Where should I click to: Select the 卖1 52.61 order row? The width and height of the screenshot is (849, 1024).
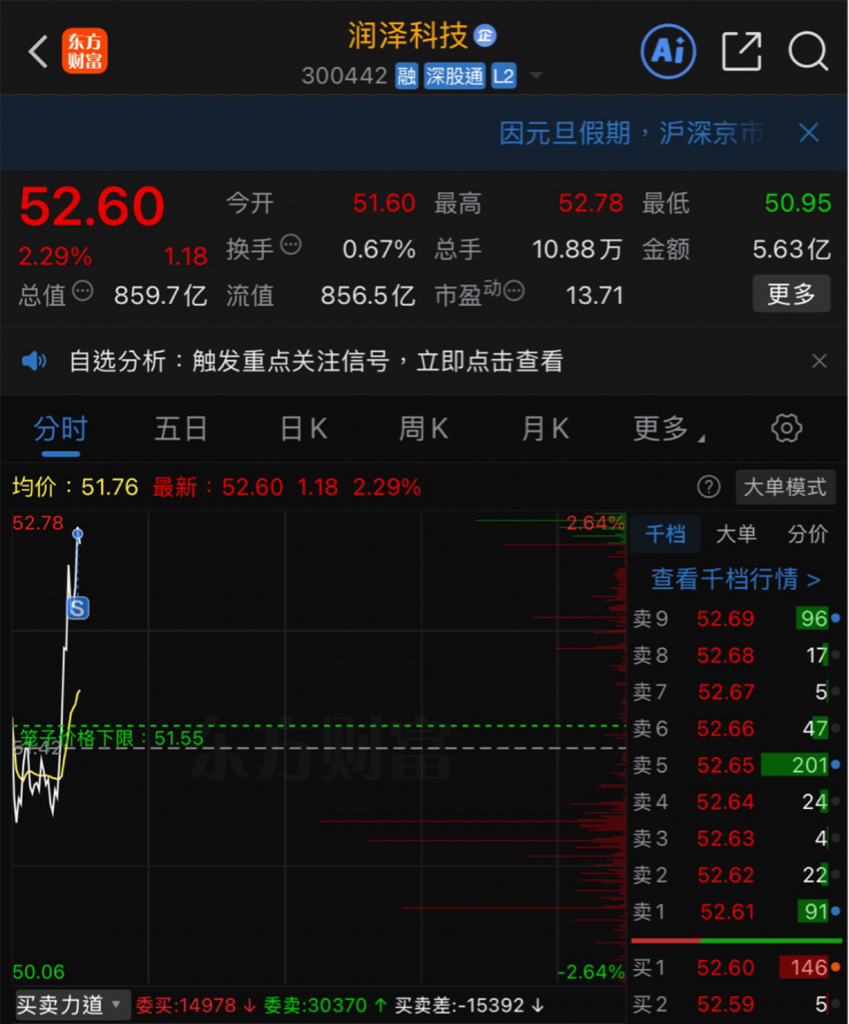(736, 911)
